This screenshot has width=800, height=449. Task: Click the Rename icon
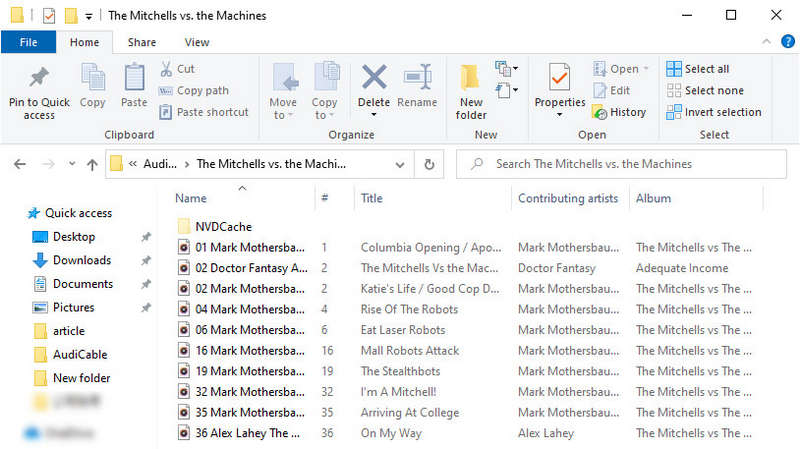pos(417,77)
